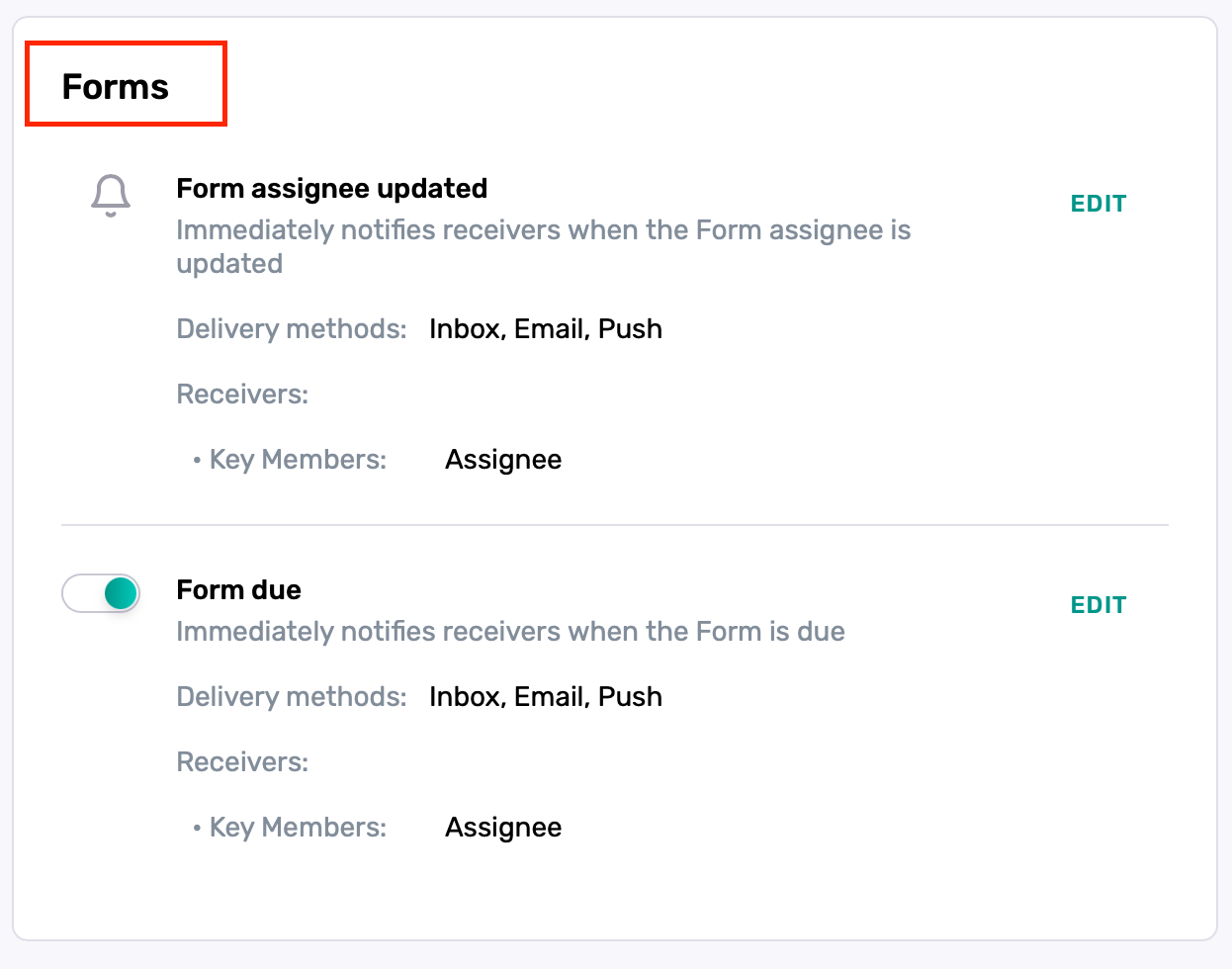Click Assignee value under Form assignee updated

point(503,460)
